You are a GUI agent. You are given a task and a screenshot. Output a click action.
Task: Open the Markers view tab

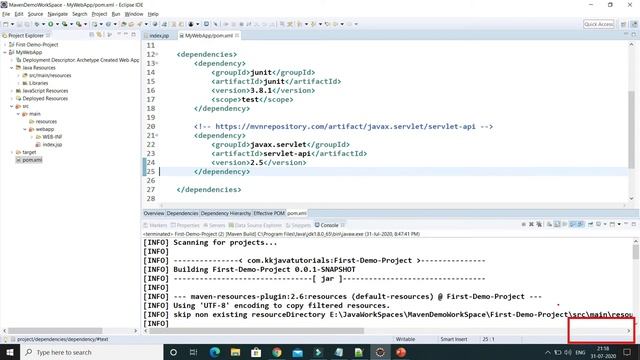pyautogui.click(x=156, y=225)
